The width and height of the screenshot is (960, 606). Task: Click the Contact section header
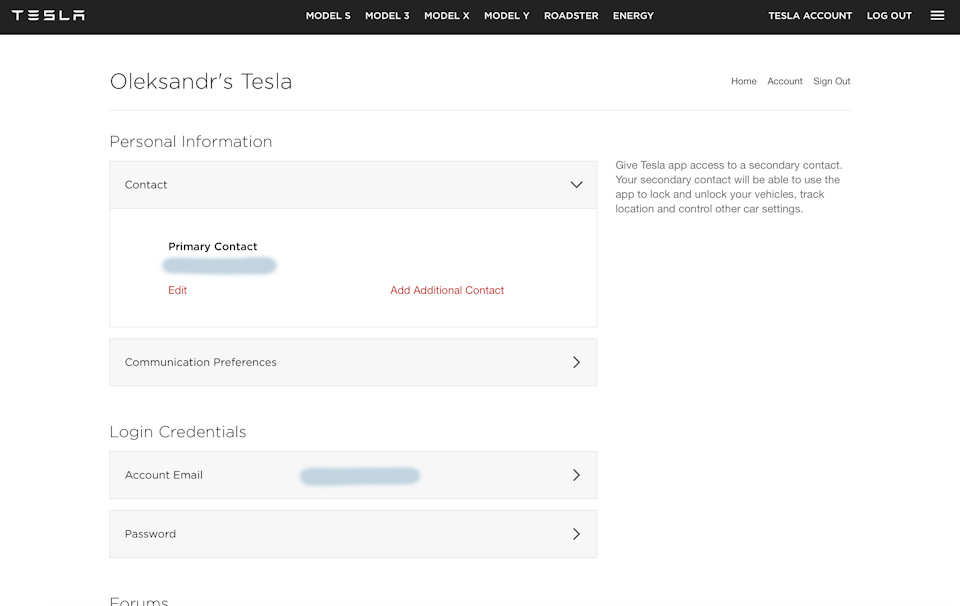[x=353, y=185]
